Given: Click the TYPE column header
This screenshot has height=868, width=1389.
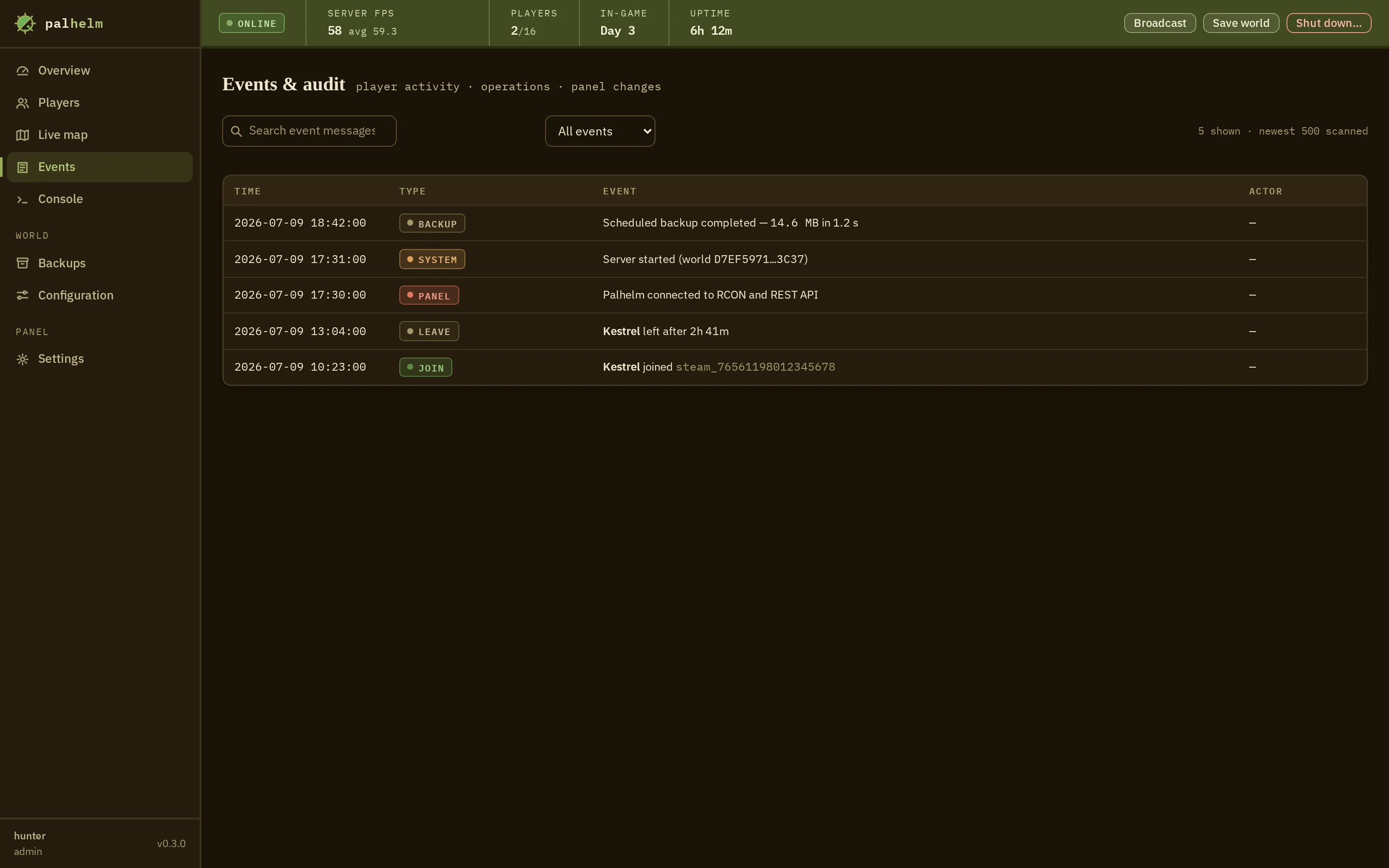Looking at the screenshot, I should (x=412, y=191).
